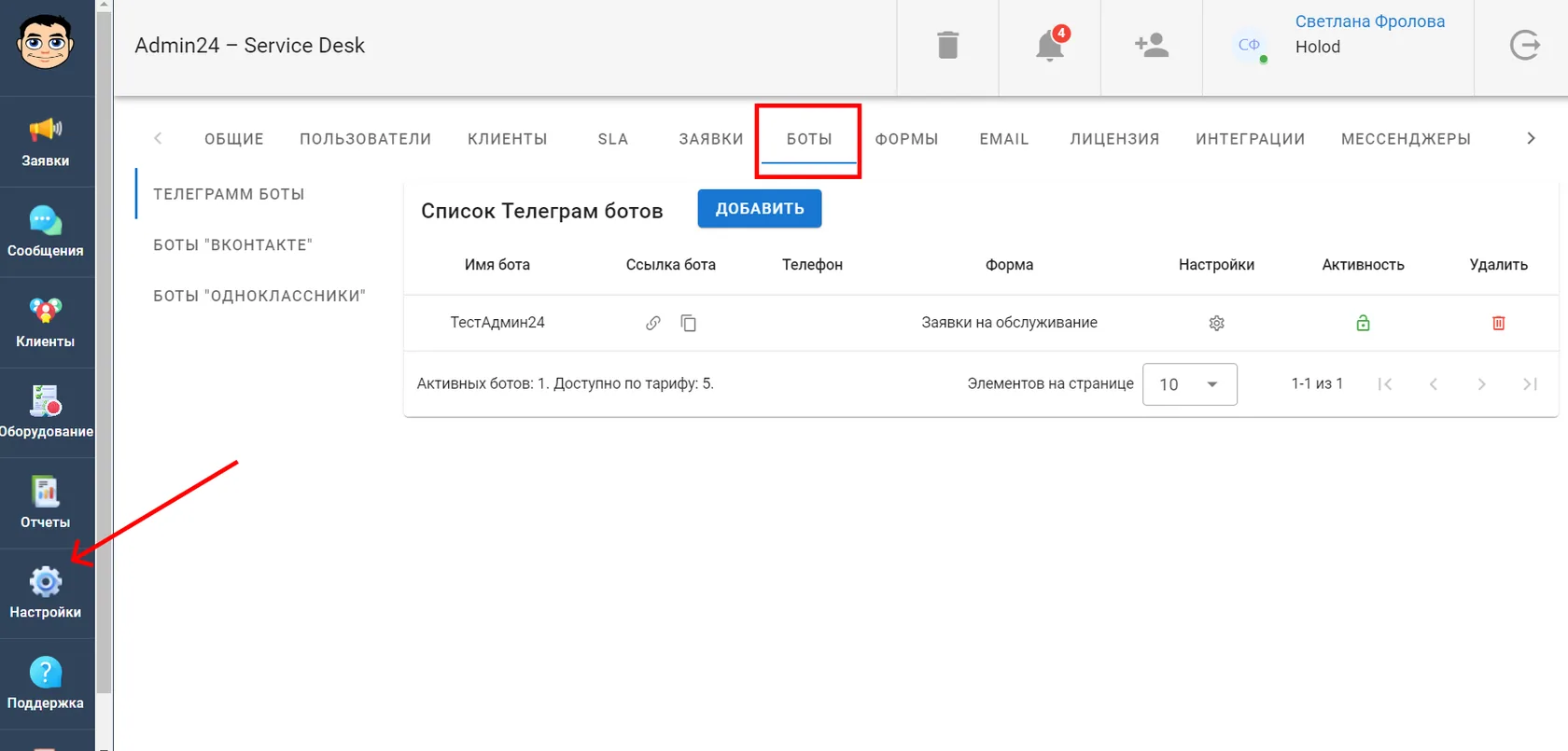This screenshot has height=751, width=1568.
Task: Switch to the ФОРМЫ tab
Action: tap(906, 139)
